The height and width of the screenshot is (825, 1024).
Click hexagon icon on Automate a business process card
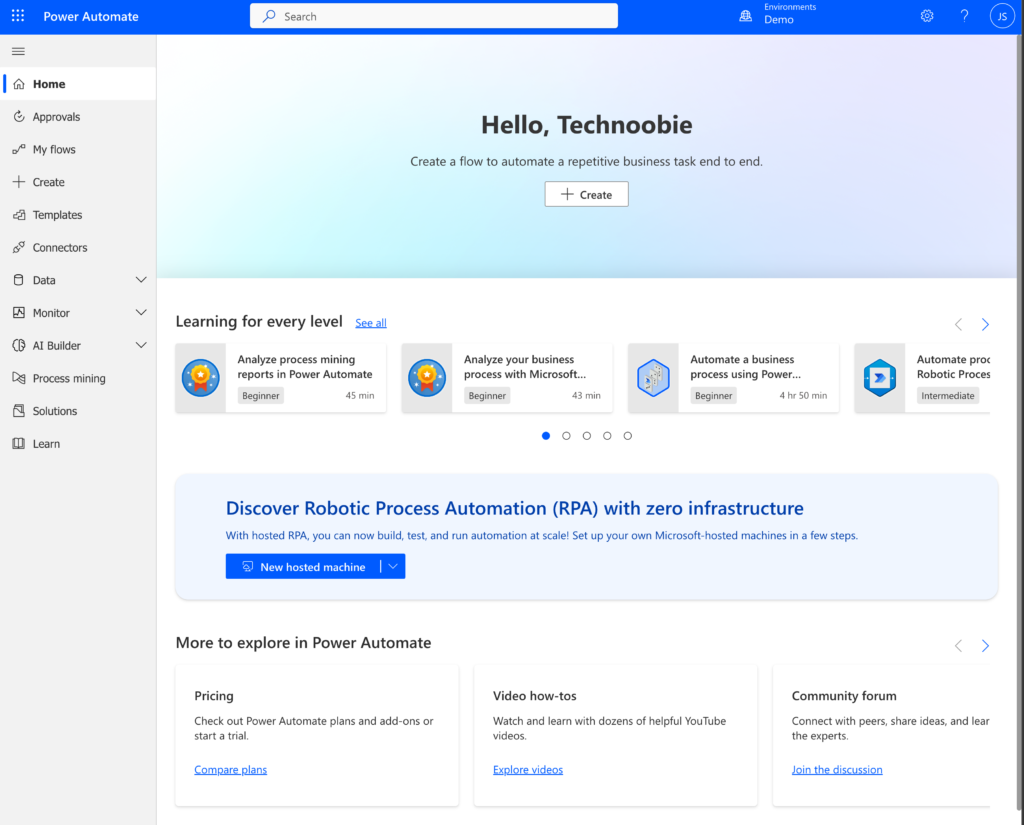coord(653,378)
